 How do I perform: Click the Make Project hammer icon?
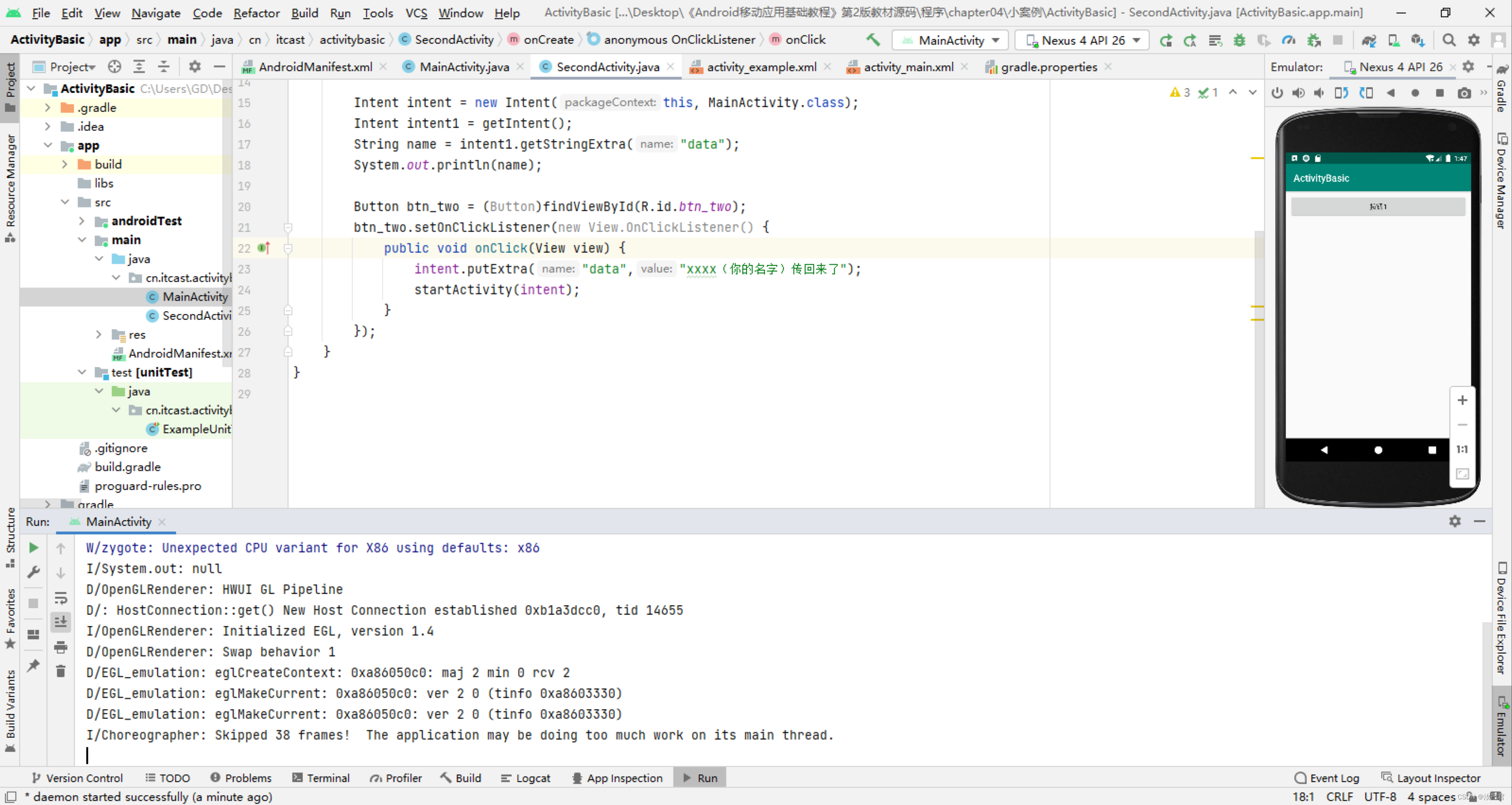(873, 39)
